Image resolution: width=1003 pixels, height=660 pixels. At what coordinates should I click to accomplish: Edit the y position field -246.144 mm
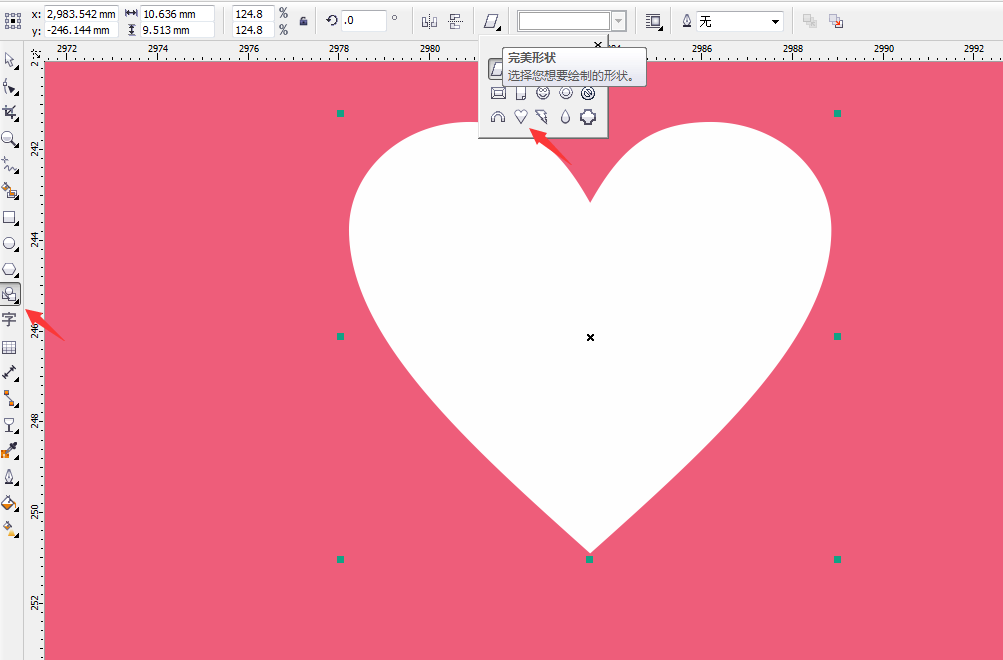pos(81,30)
